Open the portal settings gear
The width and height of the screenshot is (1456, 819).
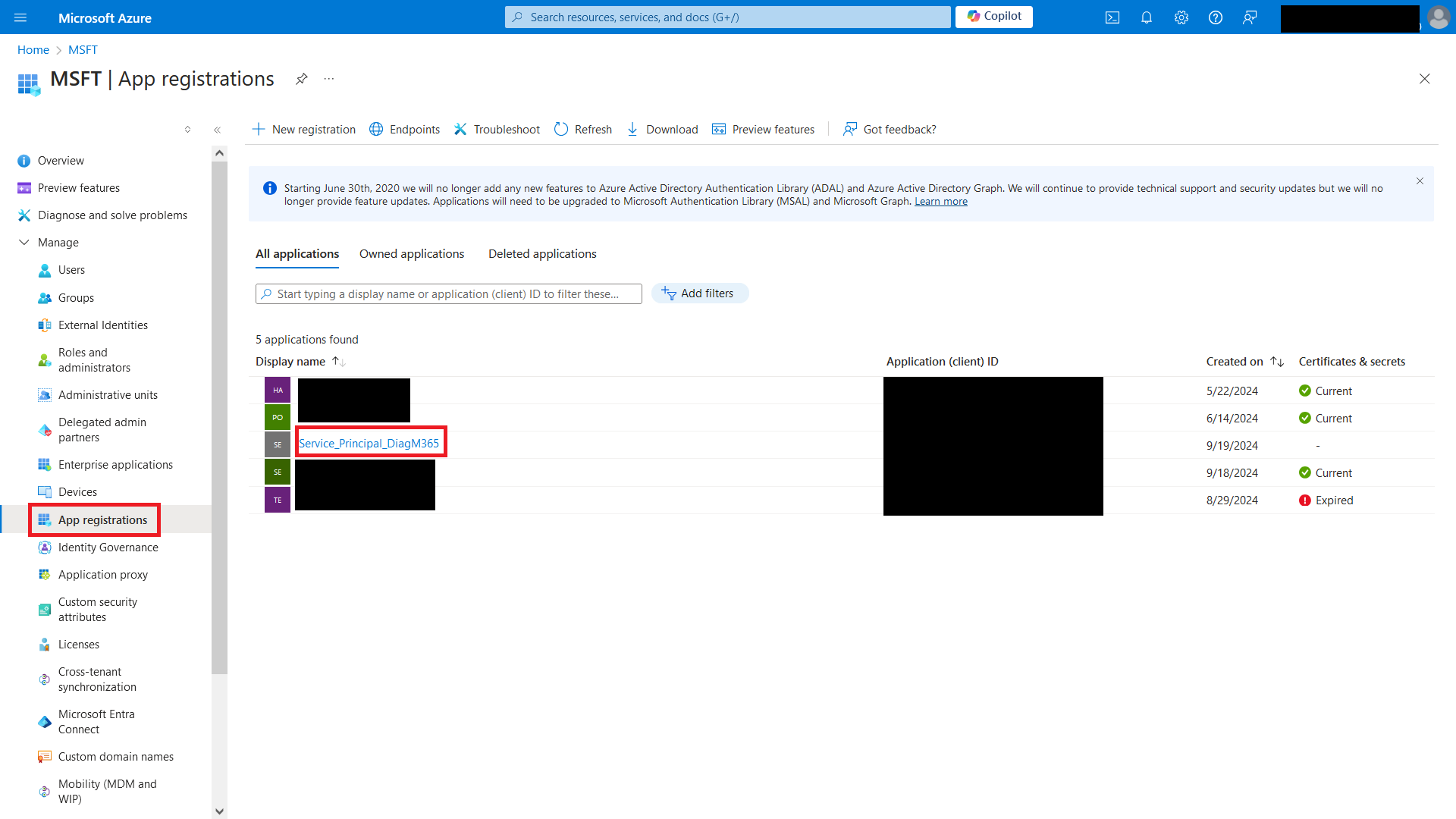pos(1181,17)
